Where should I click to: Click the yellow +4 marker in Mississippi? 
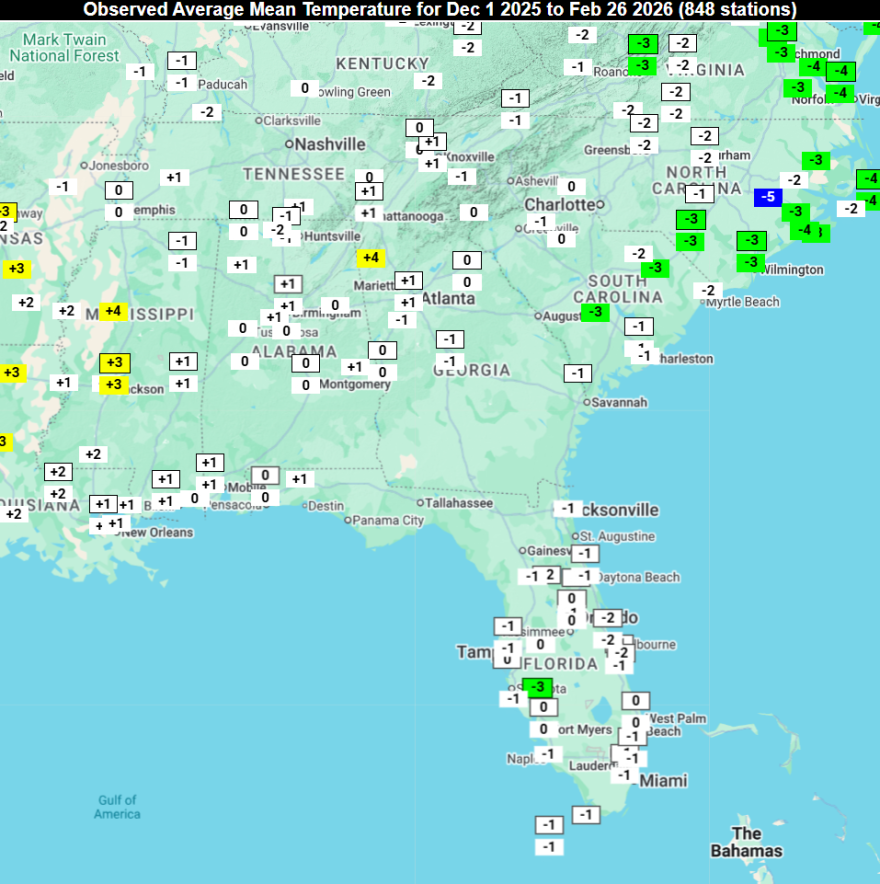(x=113, y=311)
